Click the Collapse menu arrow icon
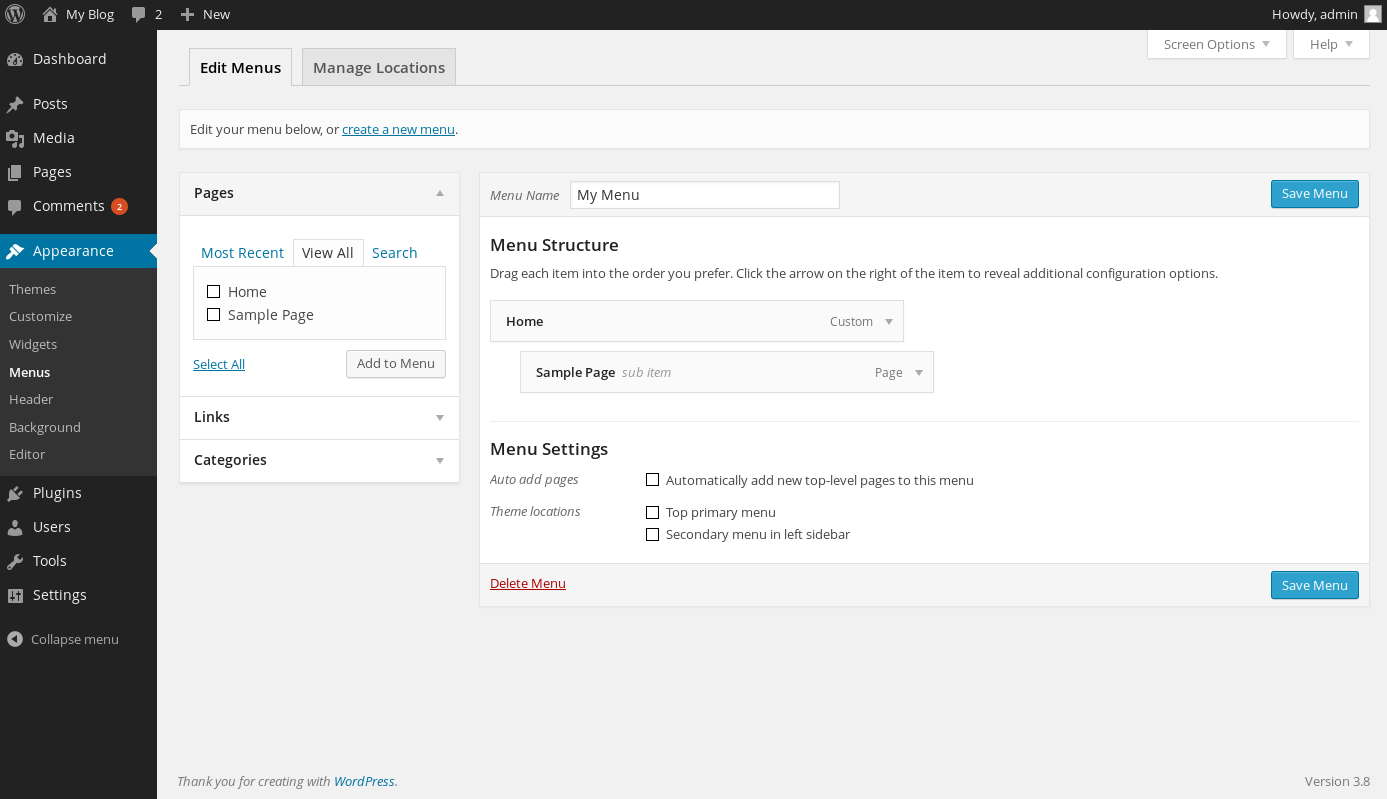 [x=15, y=639]
